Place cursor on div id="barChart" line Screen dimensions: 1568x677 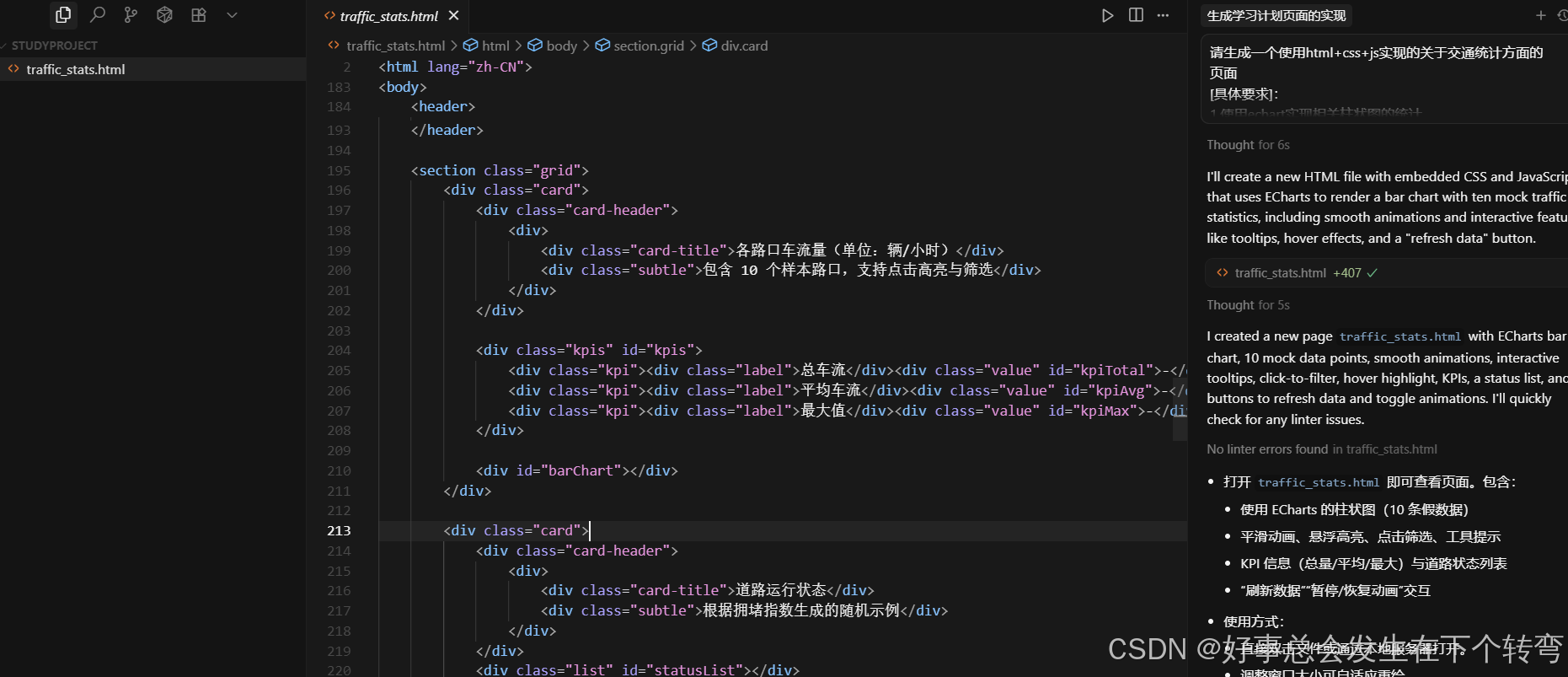click(577, 470)
